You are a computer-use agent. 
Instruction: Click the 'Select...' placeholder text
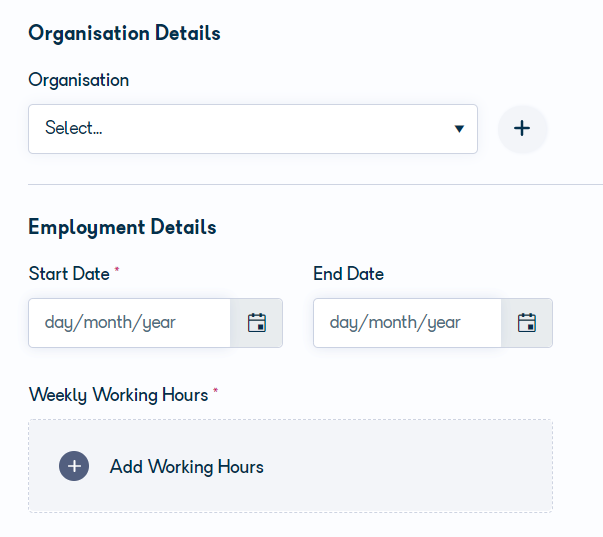click(x=73, y=128)
